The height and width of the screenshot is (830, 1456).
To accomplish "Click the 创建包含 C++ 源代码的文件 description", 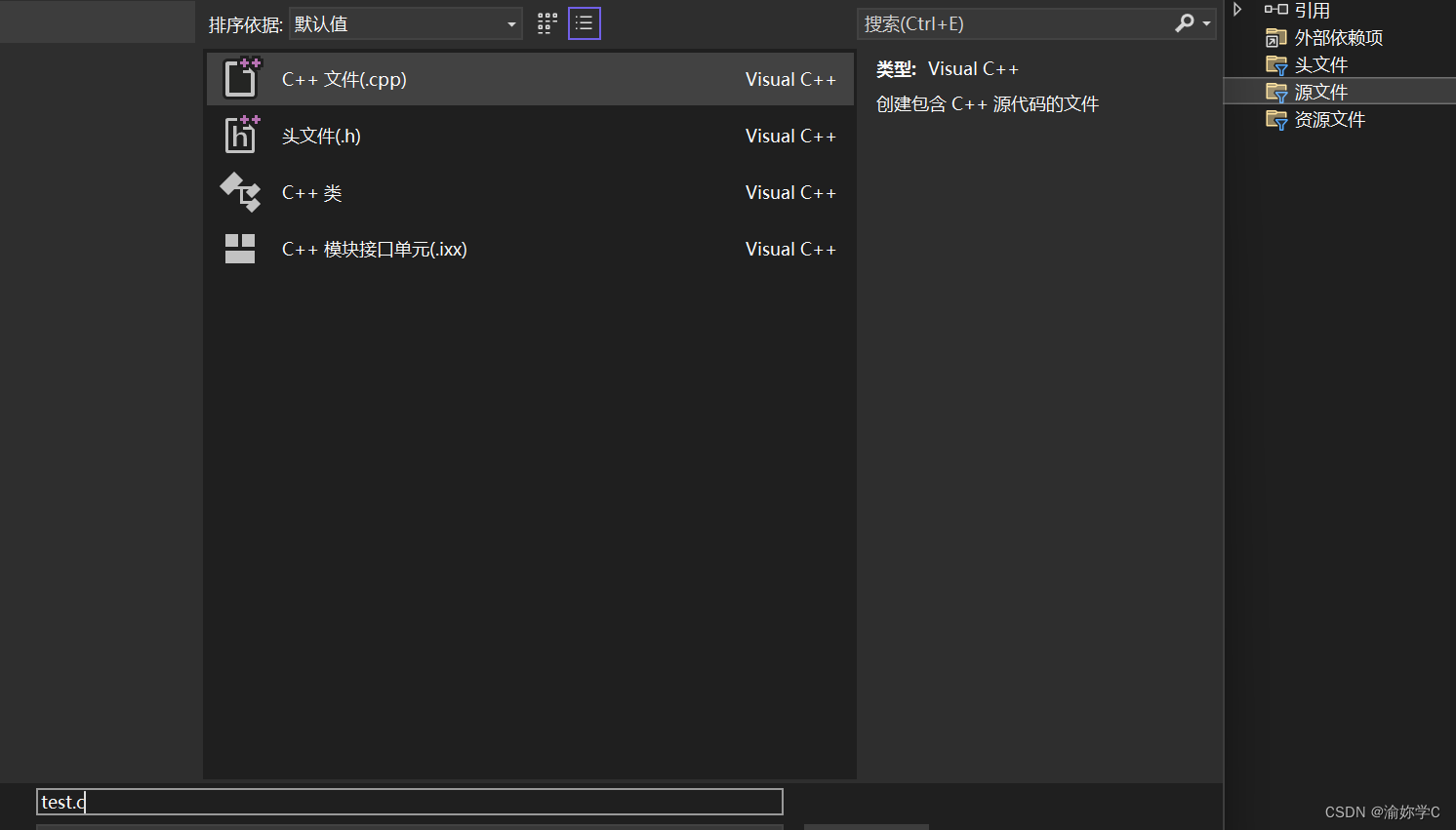I will 988,104.
